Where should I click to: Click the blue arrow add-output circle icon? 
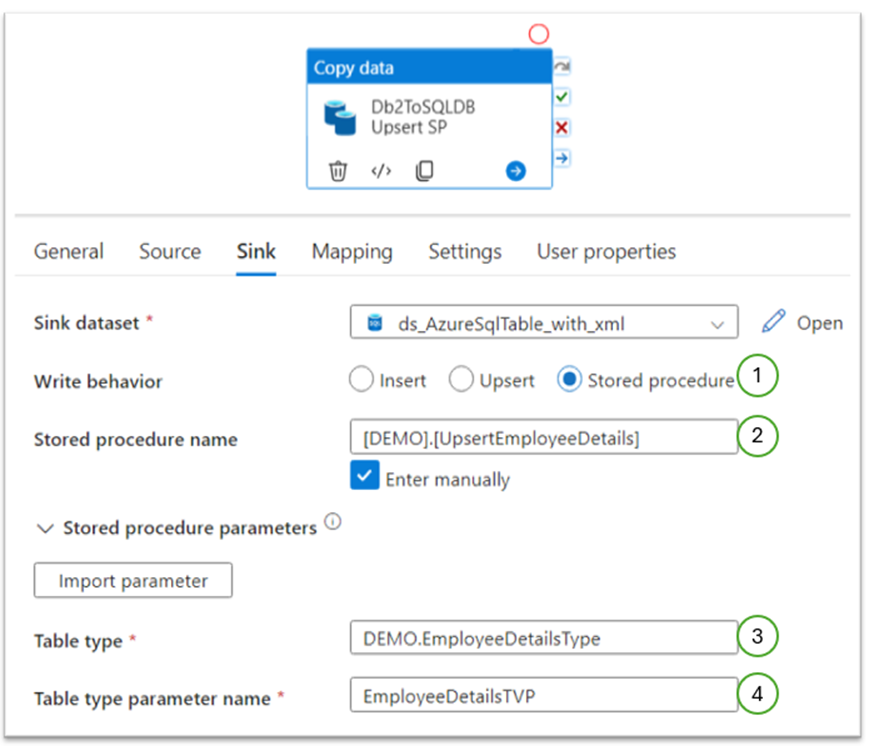[x=515, y=171]
